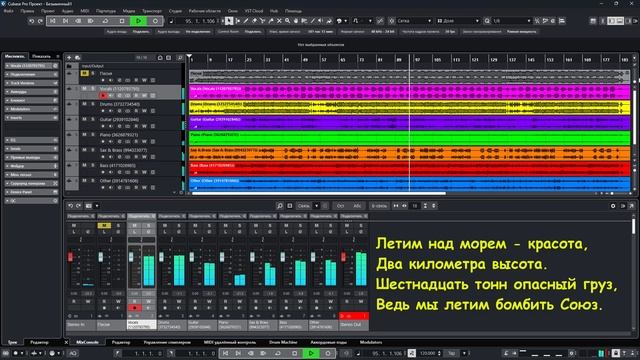Select the Zoom magnifier tool
Screen dimensions: 640x360
coord(287,21)
